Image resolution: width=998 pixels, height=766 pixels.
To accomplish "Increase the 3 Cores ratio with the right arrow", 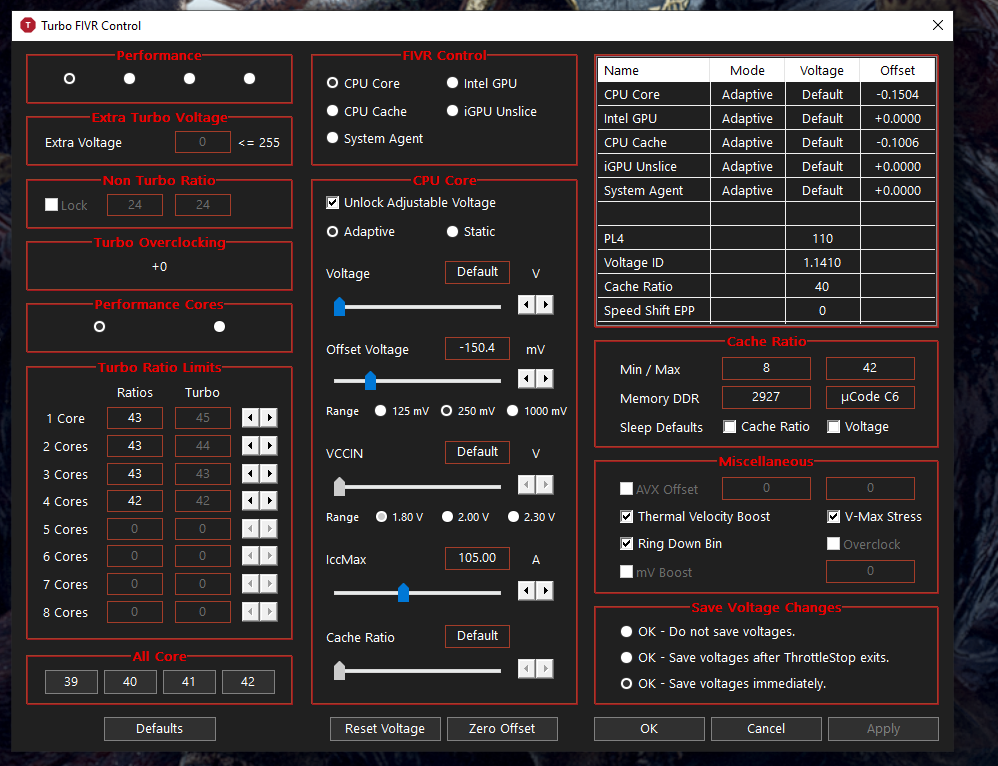I will [269, 474].
